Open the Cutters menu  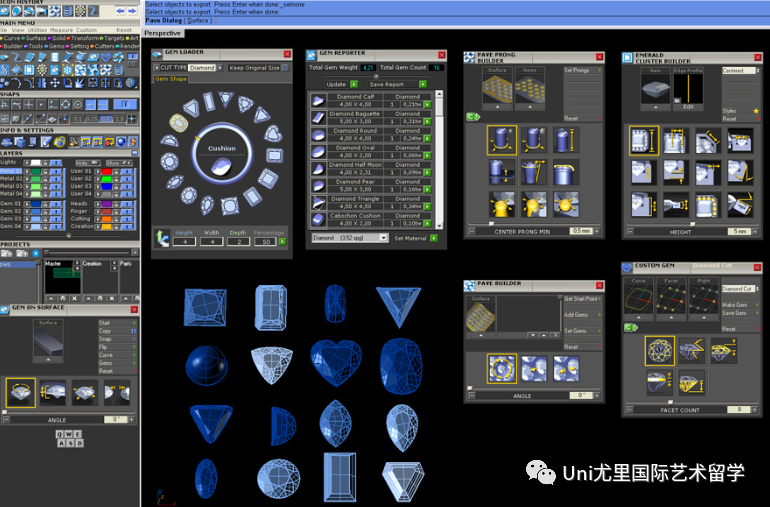click(x=104, y=46)
